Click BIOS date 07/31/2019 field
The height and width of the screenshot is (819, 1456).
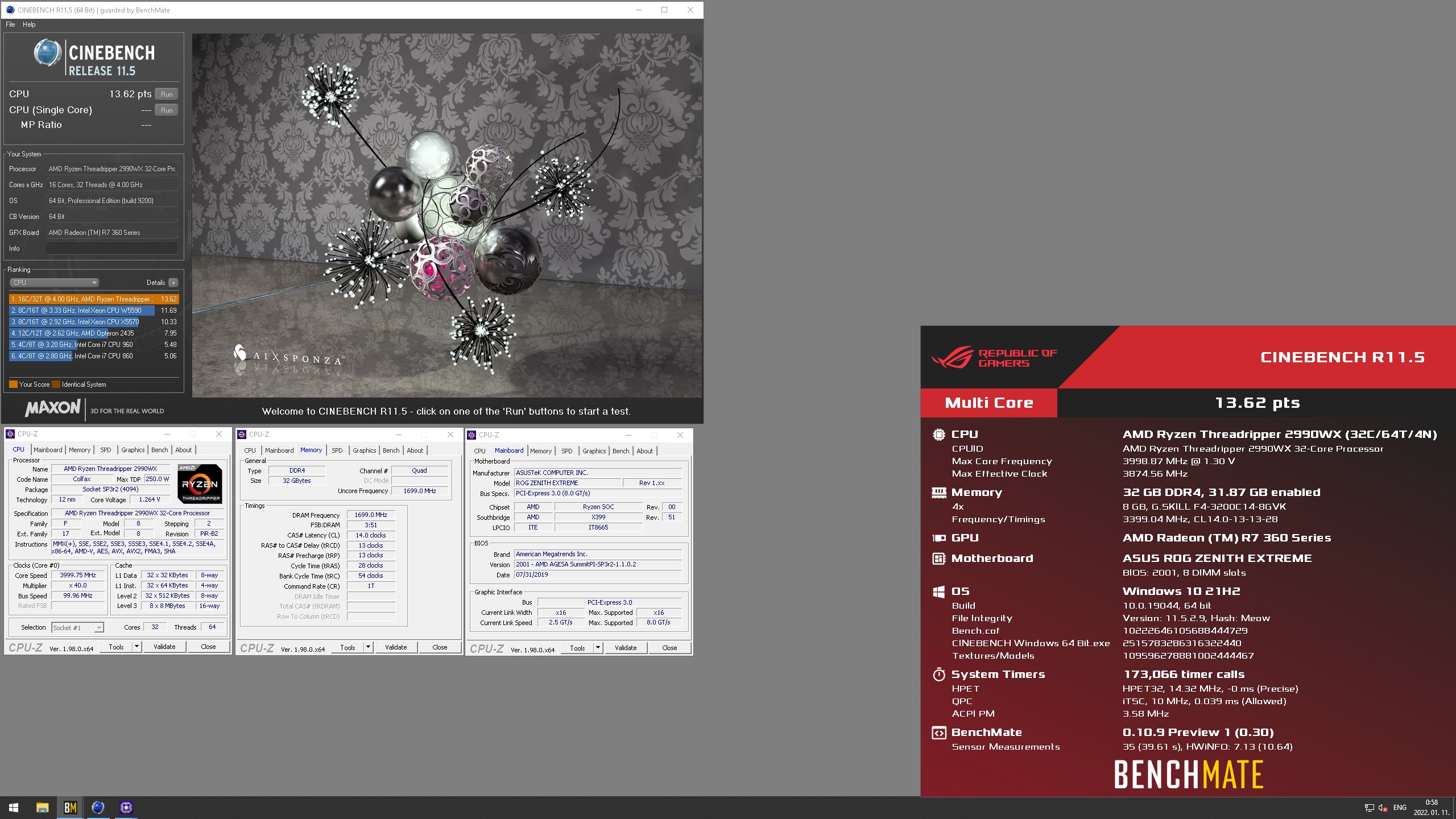click(x=598, y=574)
